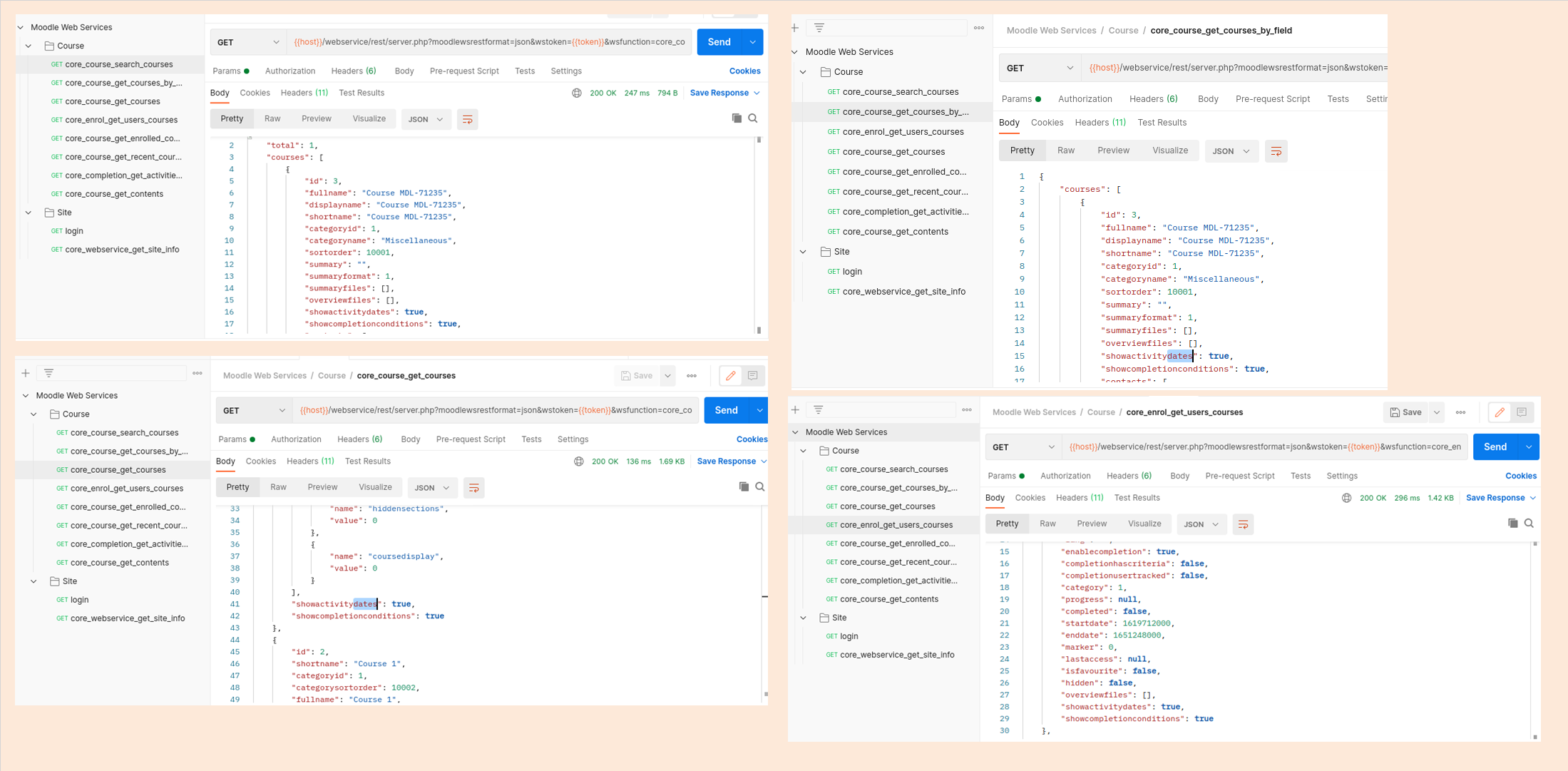
Task: Open GET method dropdown in core_course_search_courses window
Action: point(248,42)
